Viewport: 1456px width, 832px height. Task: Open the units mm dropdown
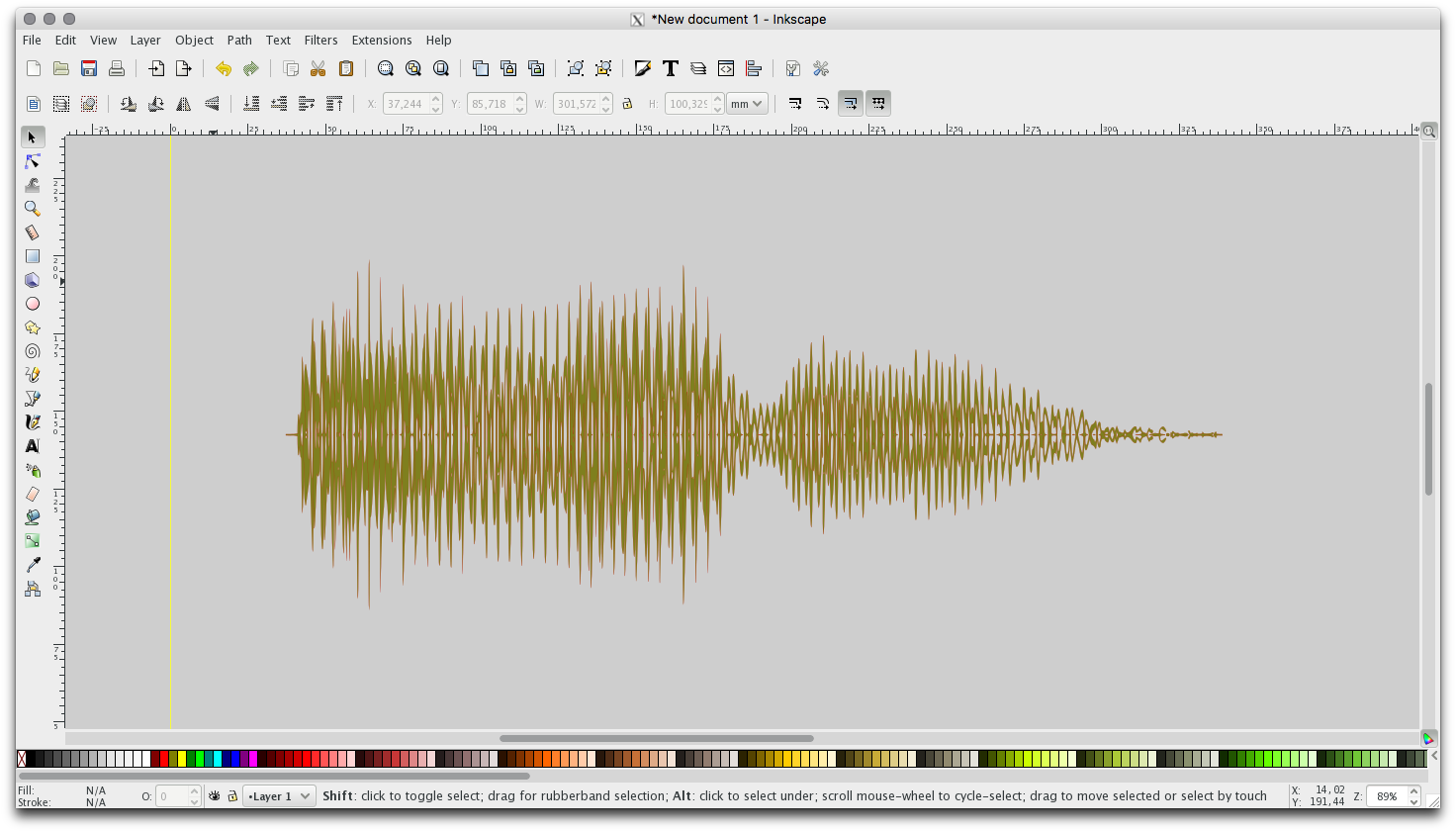tap(747, 104)
